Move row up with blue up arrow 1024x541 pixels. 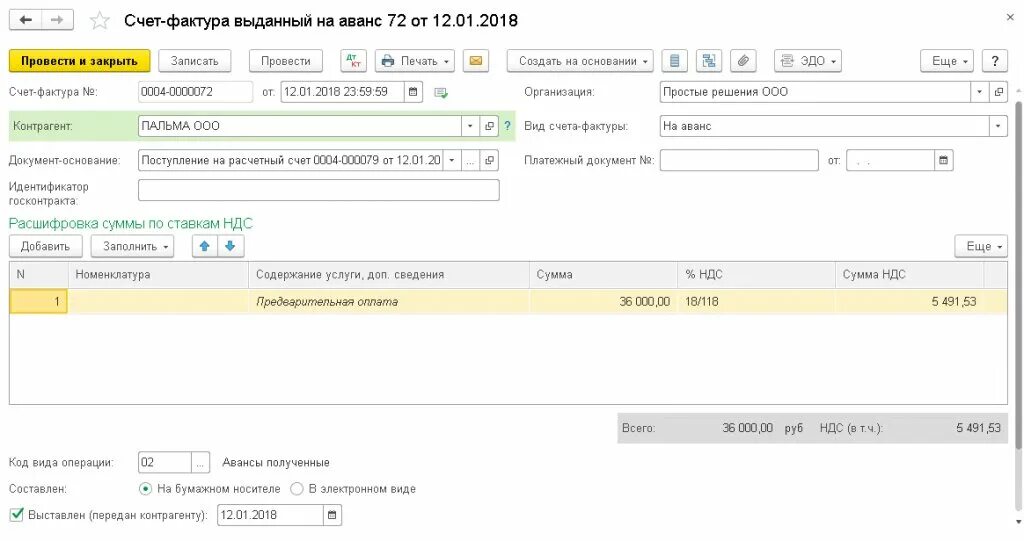204,246
